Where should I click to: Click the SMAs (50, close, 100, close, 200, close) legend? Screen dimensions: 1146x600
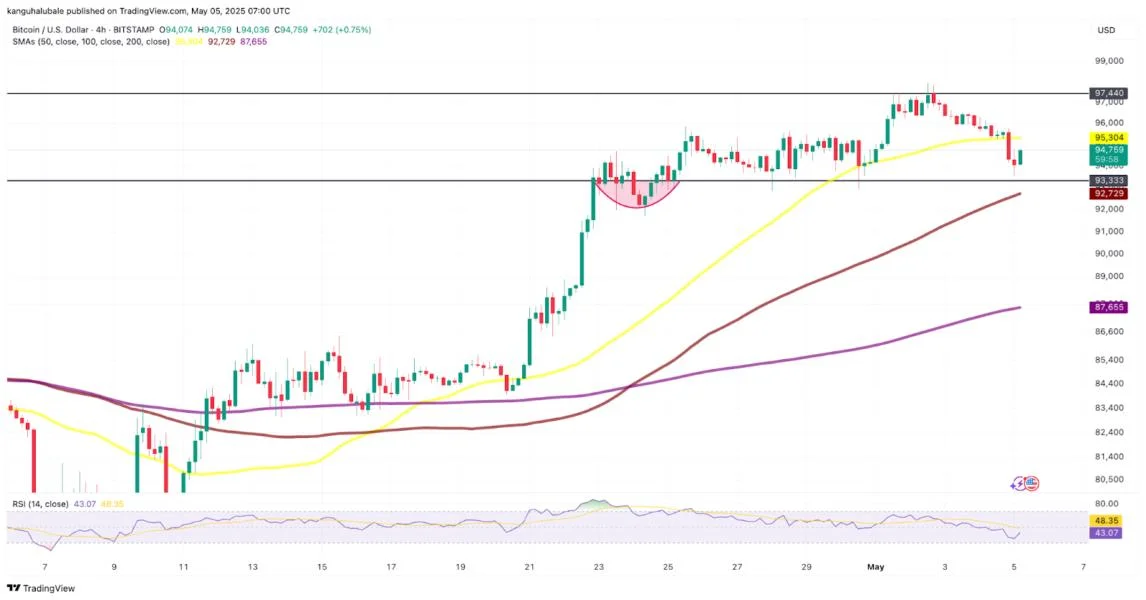pos(91,42)
